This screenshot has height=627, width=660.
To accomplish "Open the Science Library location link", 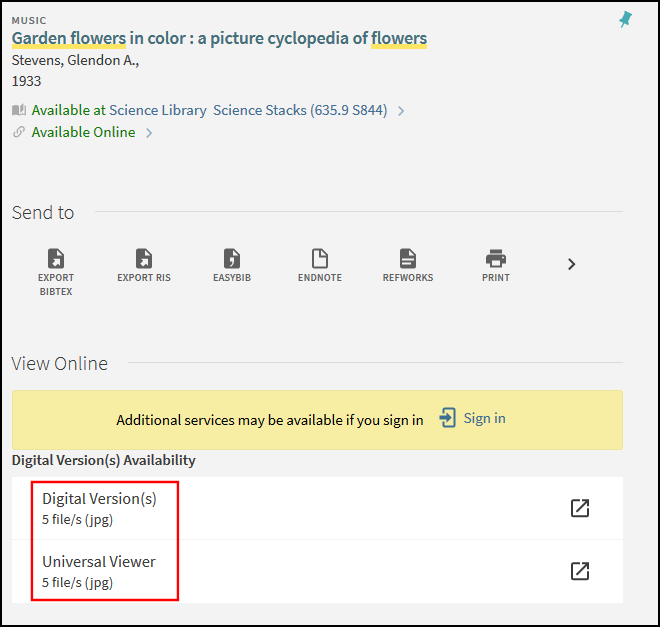I will pyautogui.click(x=158, y=110).
